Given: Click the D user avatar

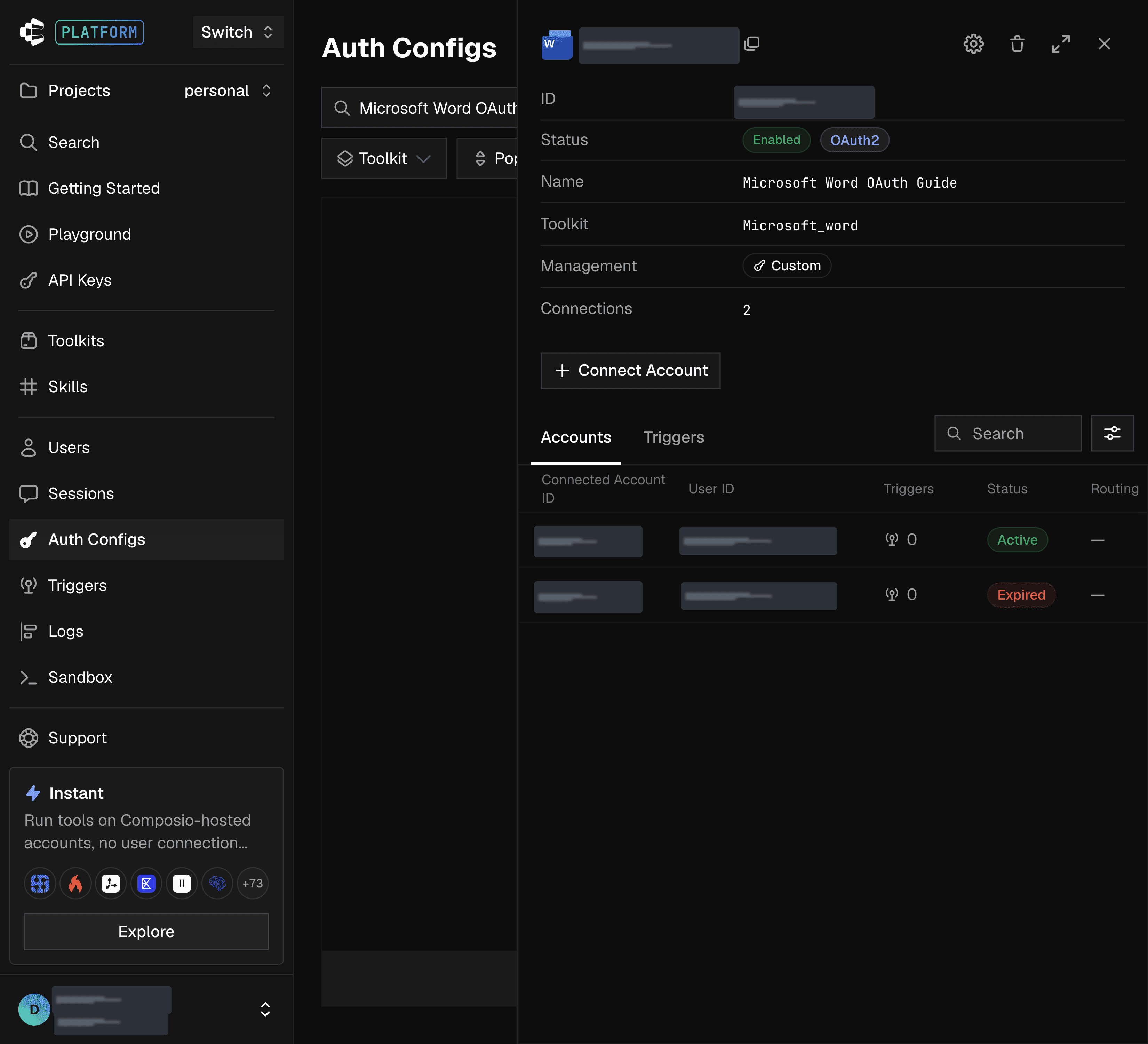Looking at the screenshot, I should tap(34, 1009).
